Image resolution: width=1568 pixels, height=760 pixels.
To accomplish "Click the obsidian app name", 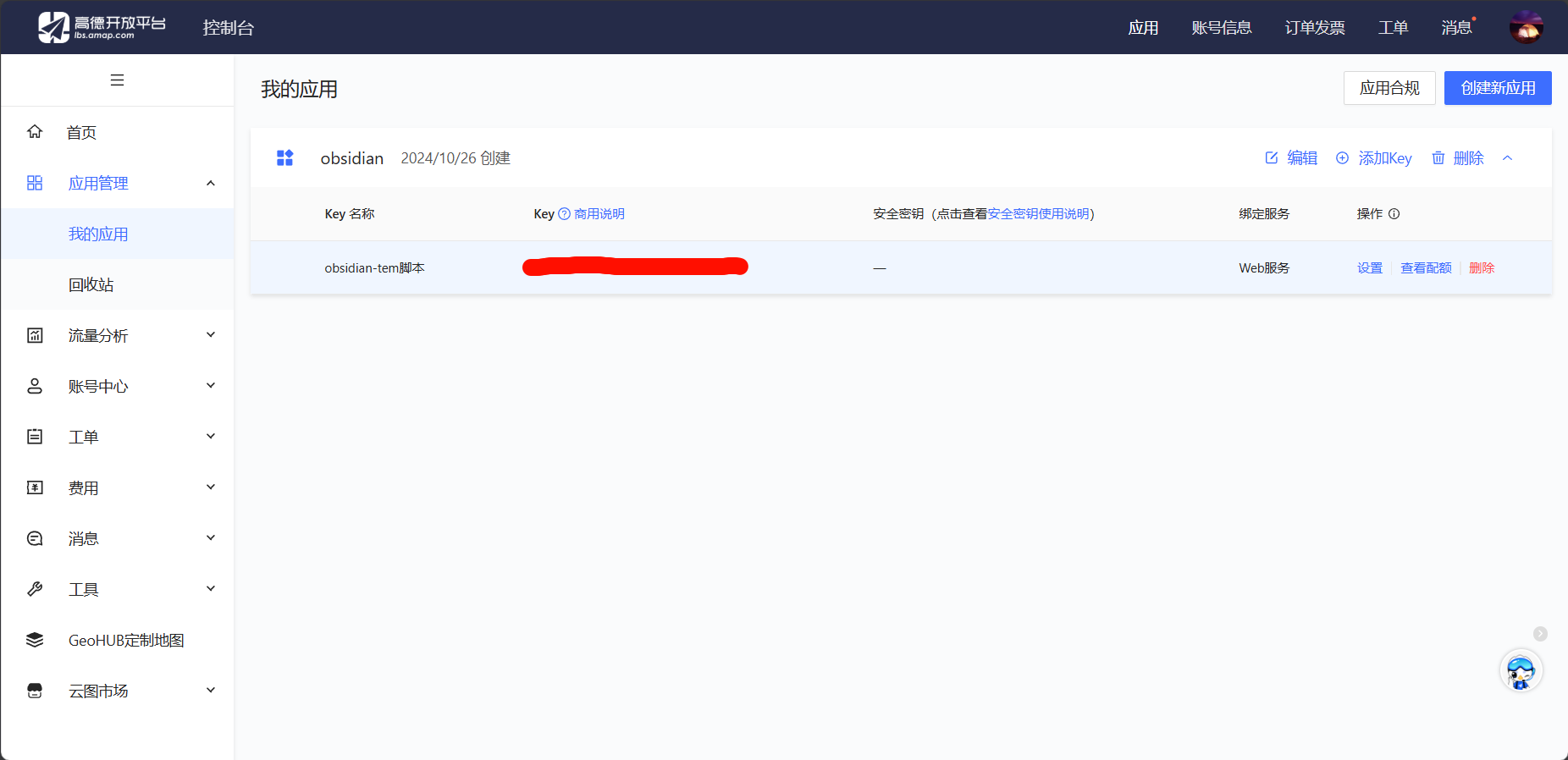I will click(x=351, y=158).
